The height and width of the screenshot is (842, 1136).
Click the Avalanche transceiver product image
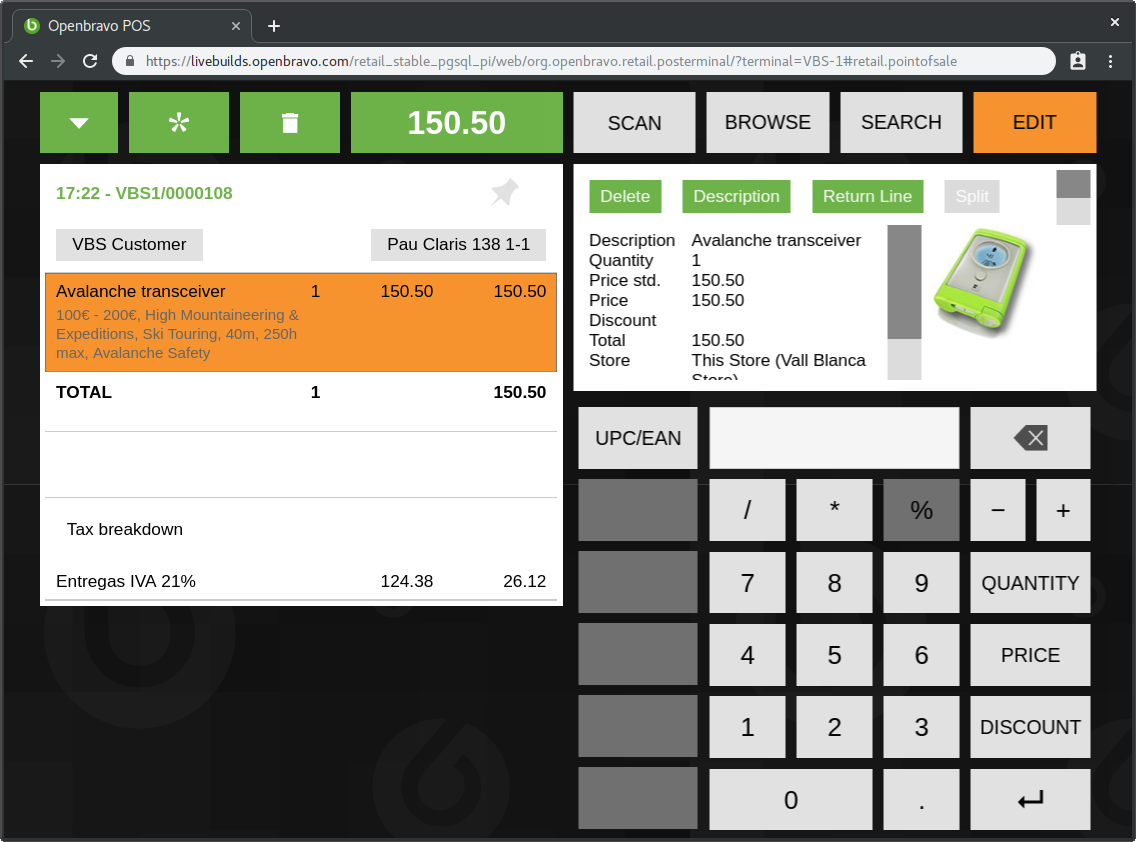982,283
